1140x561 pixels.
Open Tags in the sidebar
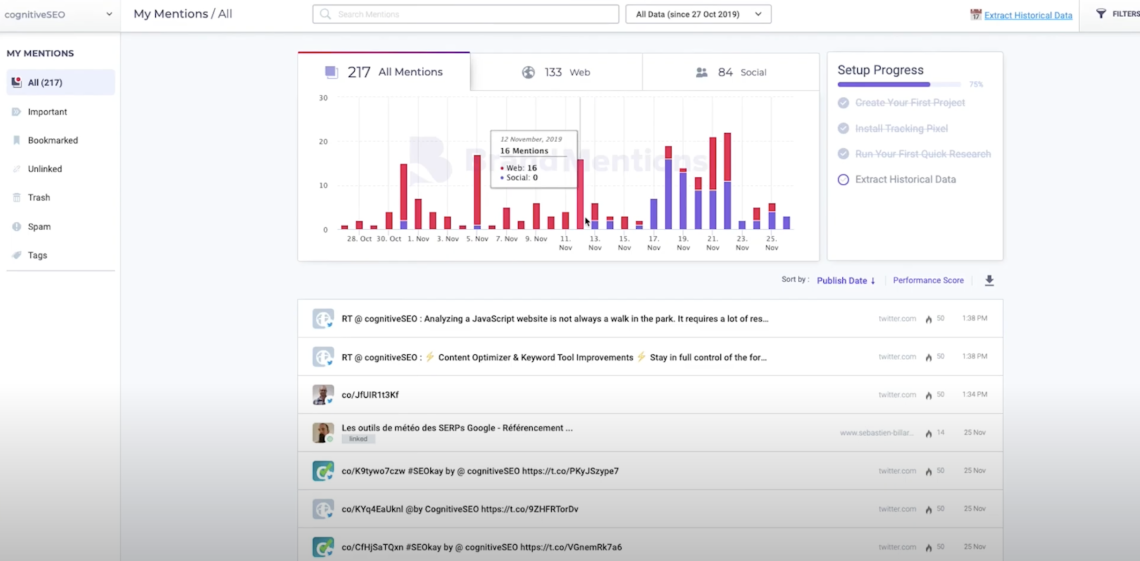coord(37,256)
